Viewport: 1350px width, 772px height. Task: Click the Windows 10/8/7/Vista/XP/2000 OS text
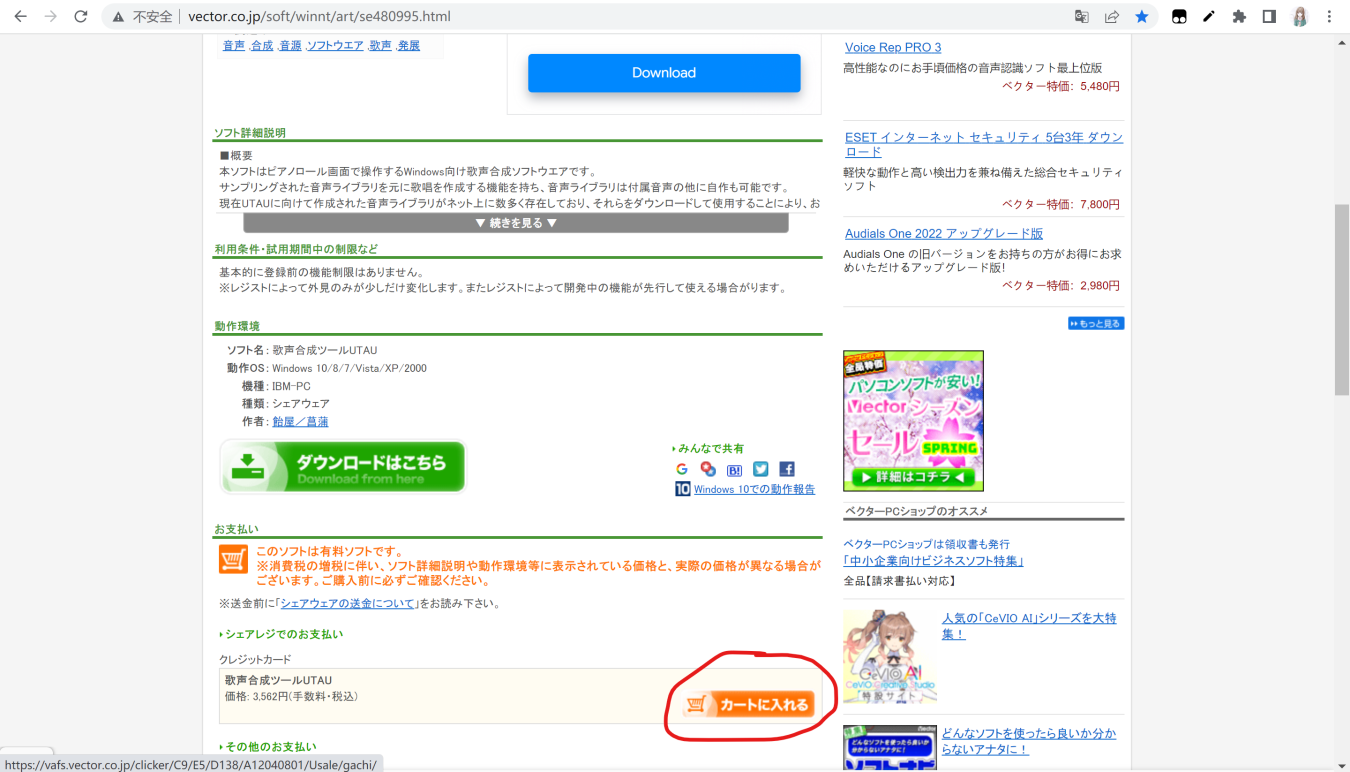349,369
